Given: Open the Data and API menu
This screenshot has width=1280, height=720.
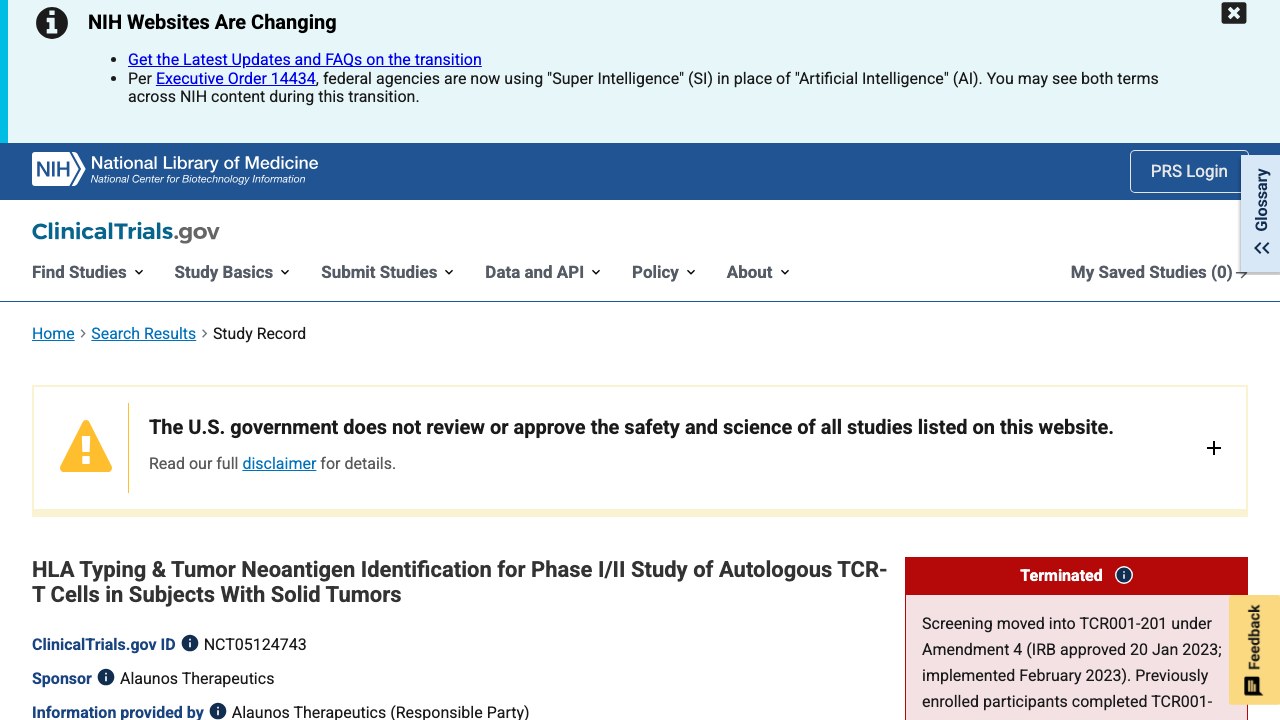Looking at the screenshot, I should (x=543, y=272).
